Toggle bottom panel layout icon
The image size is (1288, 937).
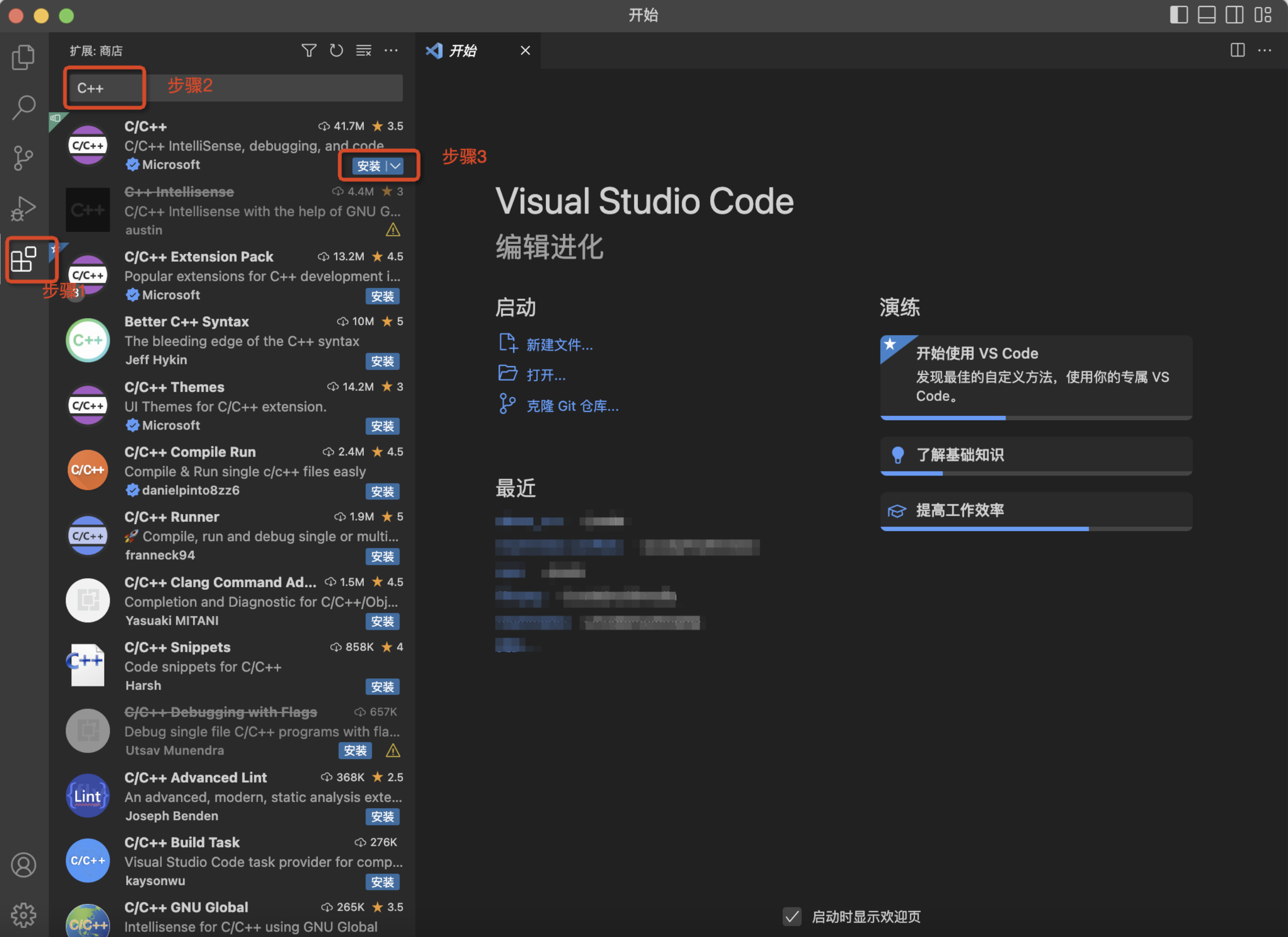(1206, 15)
